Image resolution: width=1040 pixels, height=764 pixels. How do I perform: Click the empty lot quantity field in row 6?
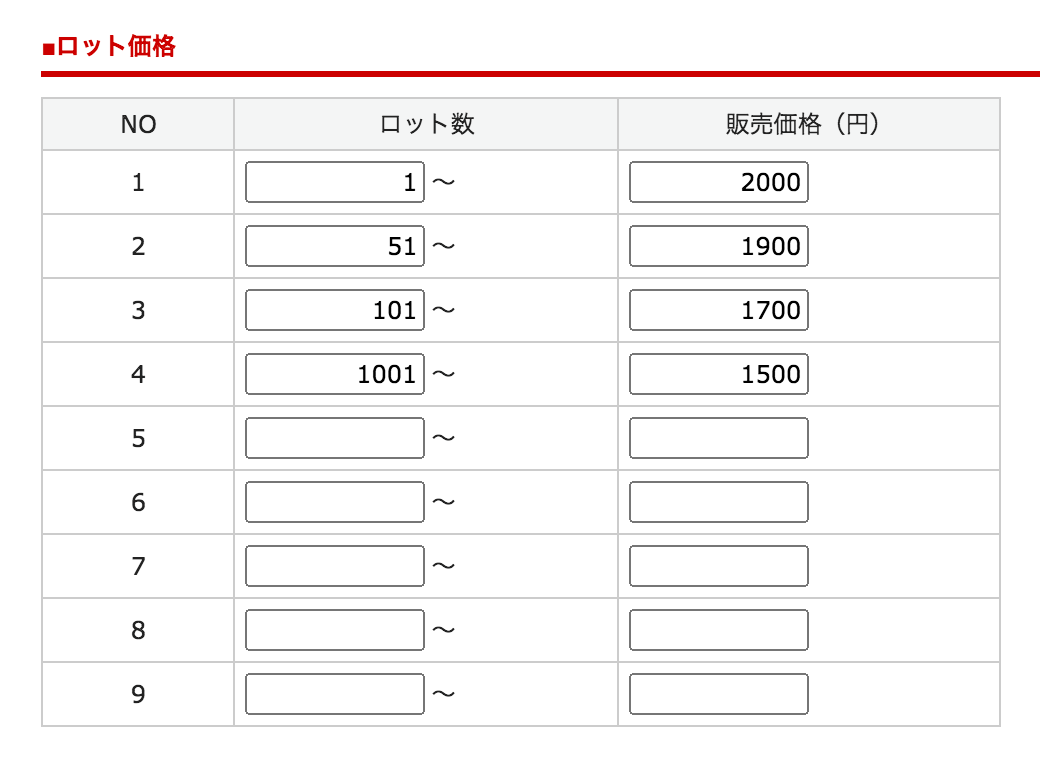coord(334,502)
